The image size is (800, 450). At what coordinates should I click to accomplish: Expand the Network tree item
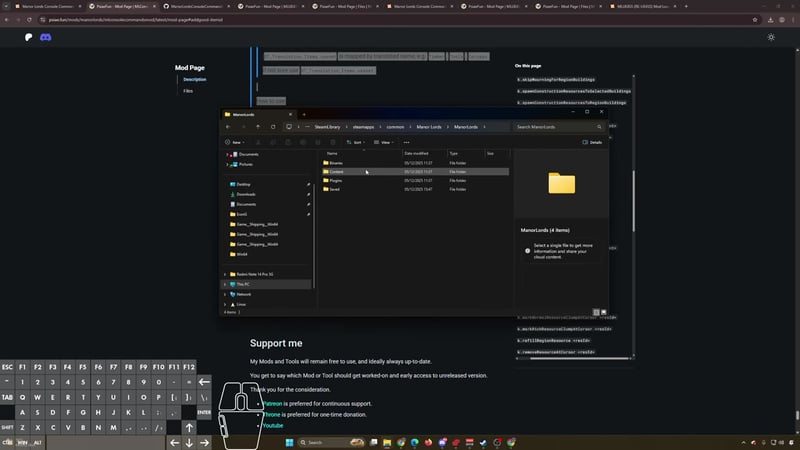(x=225, y=294)
